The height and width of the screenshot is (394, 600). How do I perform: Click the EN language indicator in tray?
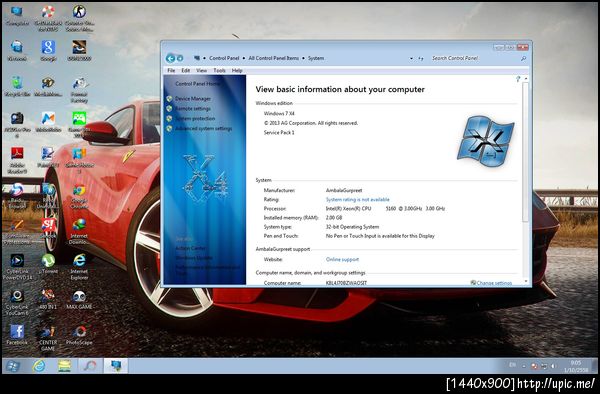click(512, 365)
